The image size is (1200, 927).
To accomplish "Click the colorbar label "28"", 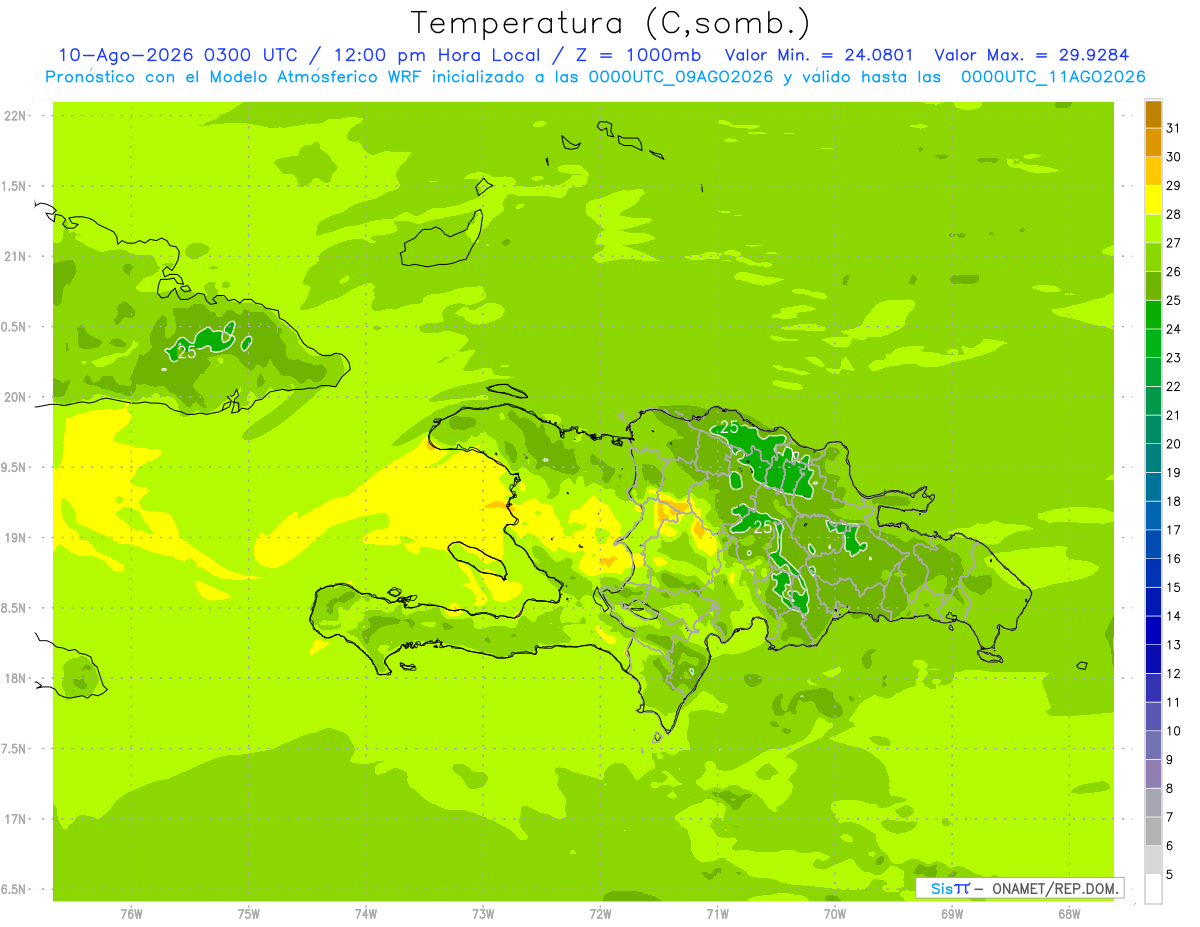I will (x=1174, y=214).
